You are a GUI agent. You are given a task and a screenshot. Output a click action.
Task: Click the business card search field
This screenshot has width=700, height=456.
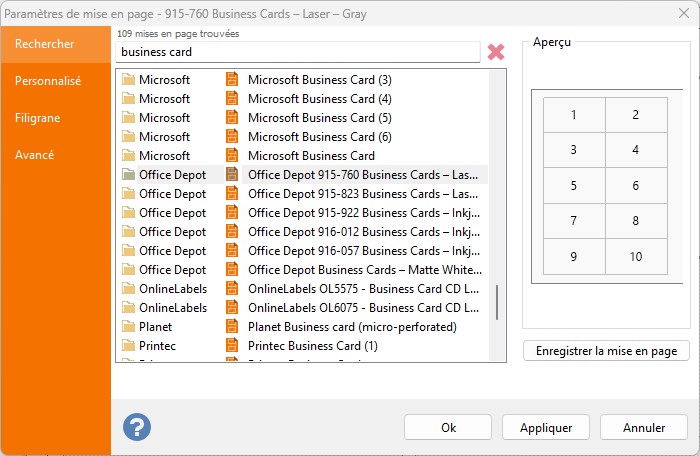tap(298, 52)
